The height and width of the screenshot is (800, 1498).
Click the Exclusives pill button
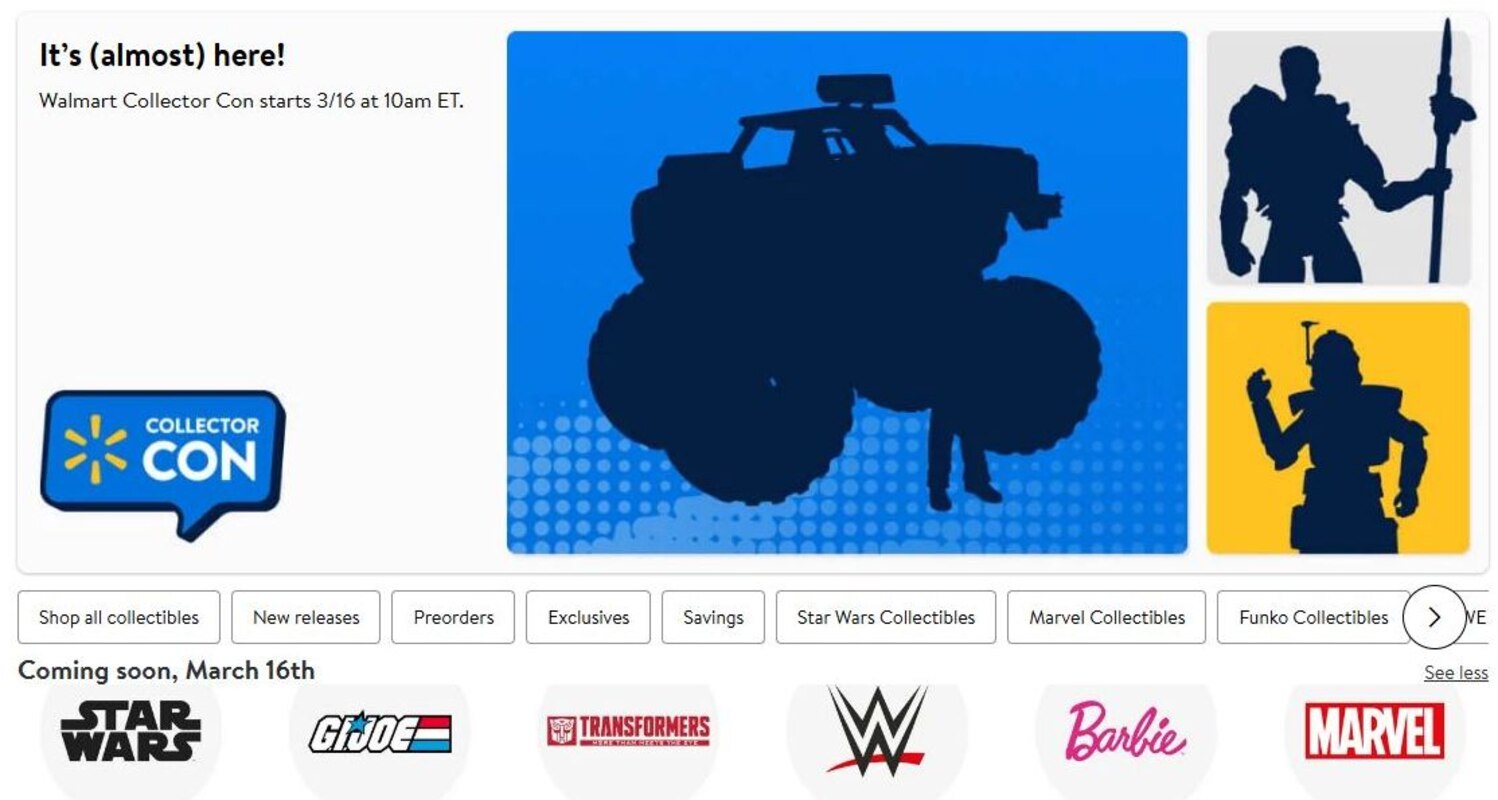tap(588, 617)
